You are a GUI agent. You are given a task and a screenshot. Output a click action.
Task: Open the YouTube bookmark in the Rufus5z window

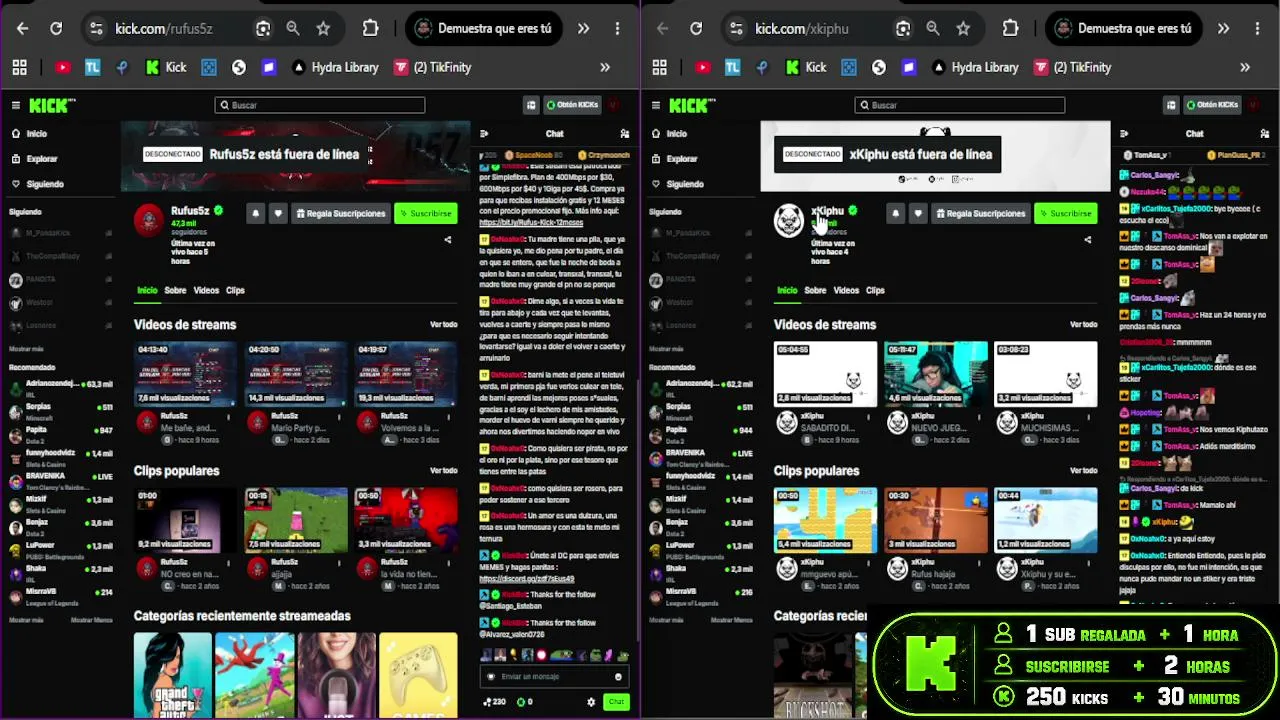click(x=62, y=67)
